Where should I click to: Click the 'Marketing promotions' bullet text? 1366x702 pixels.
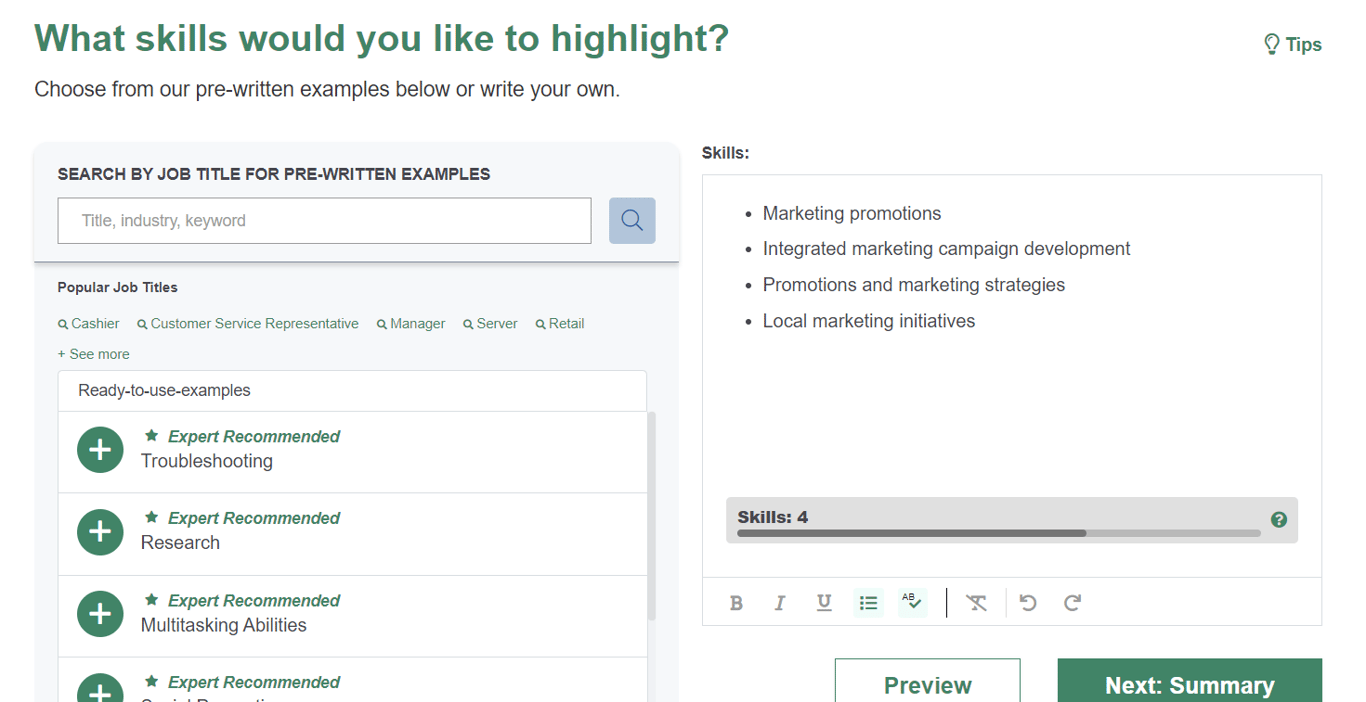852,213
